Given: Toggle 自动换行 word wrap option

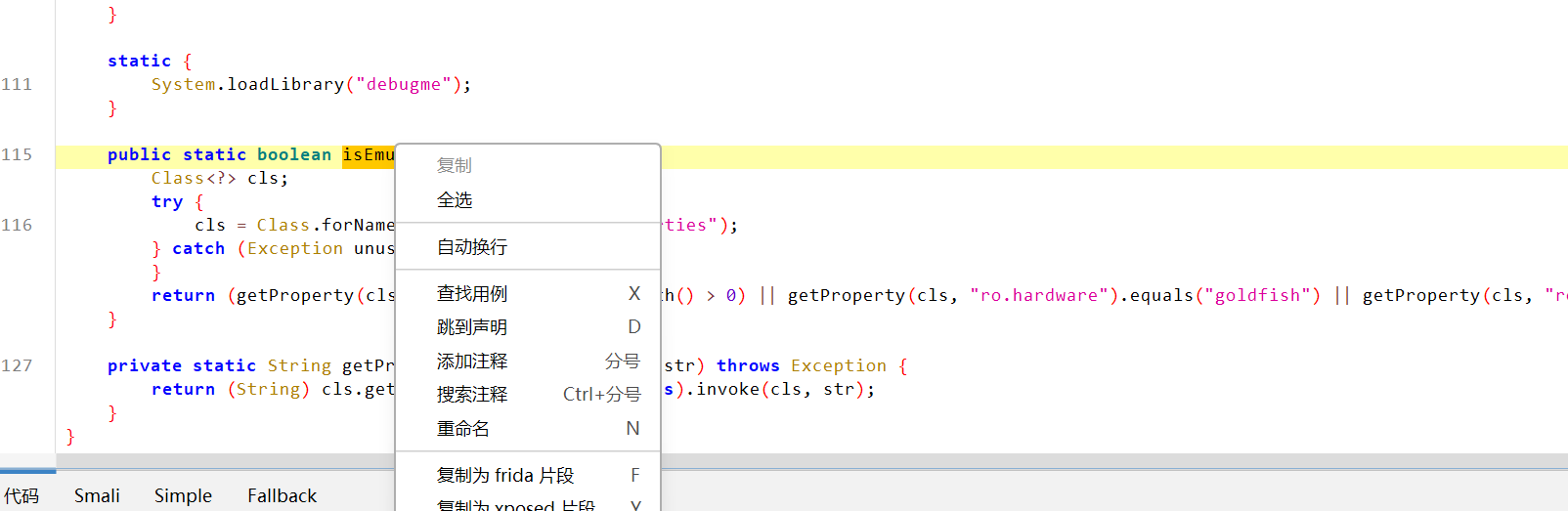Looking at the screenshot, I should point(472,247).
